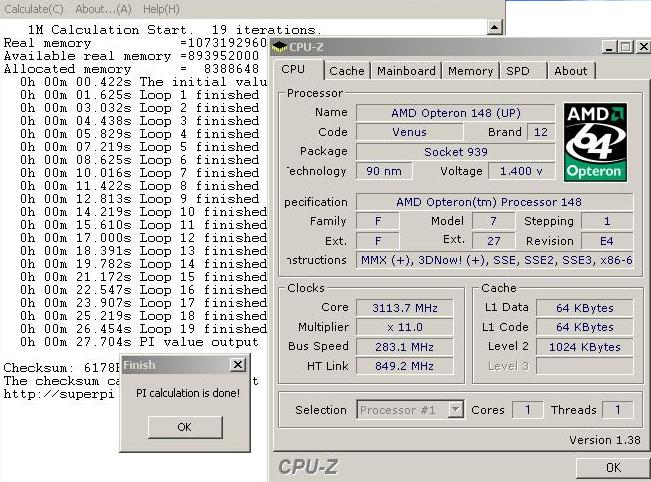Open the Memory tab
The image size is (651, 482).
(x=470, y=71)
